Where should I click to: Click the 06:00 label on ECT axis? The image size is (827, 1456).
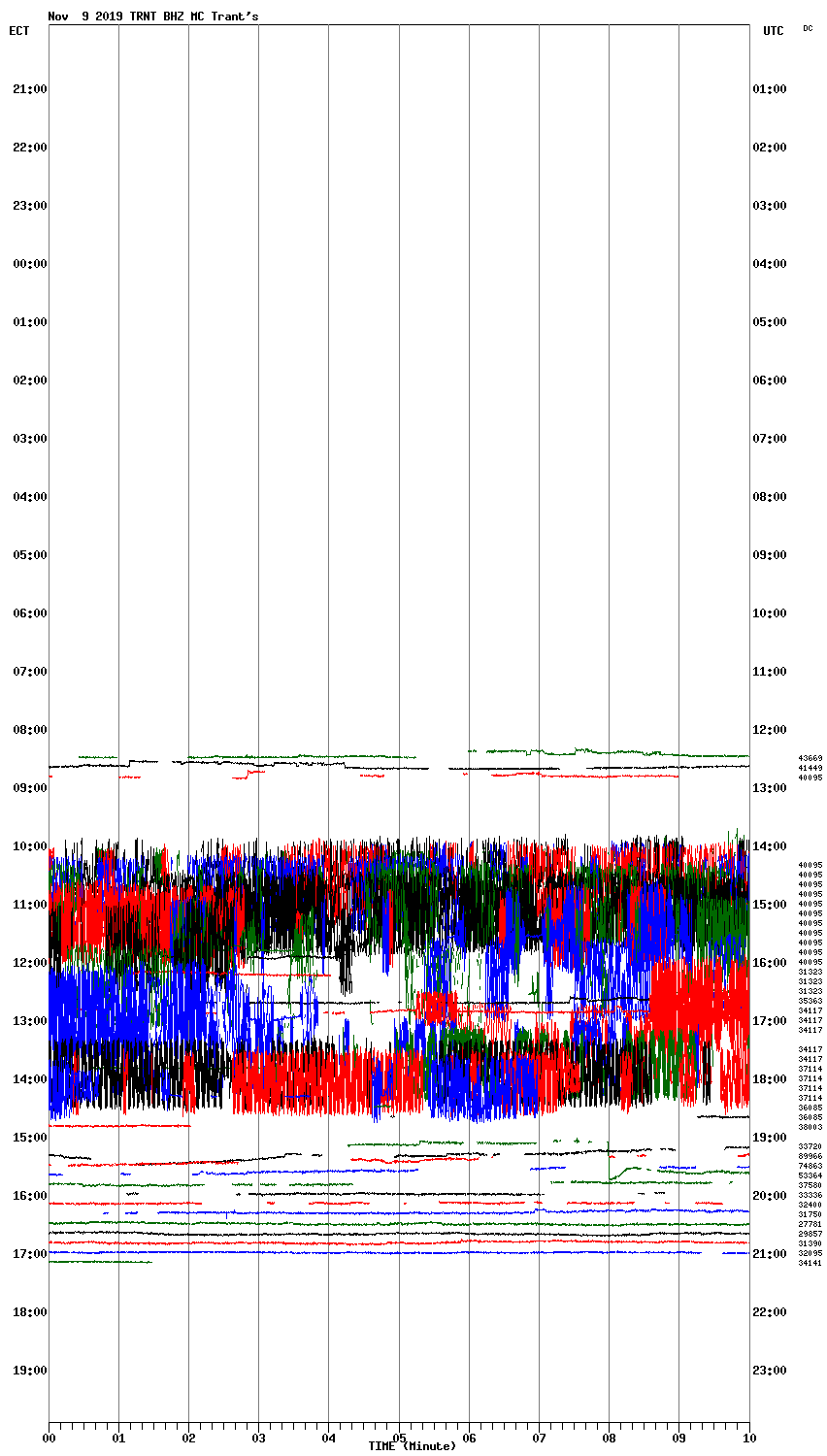pyautogui.click(x=30, y=613)
